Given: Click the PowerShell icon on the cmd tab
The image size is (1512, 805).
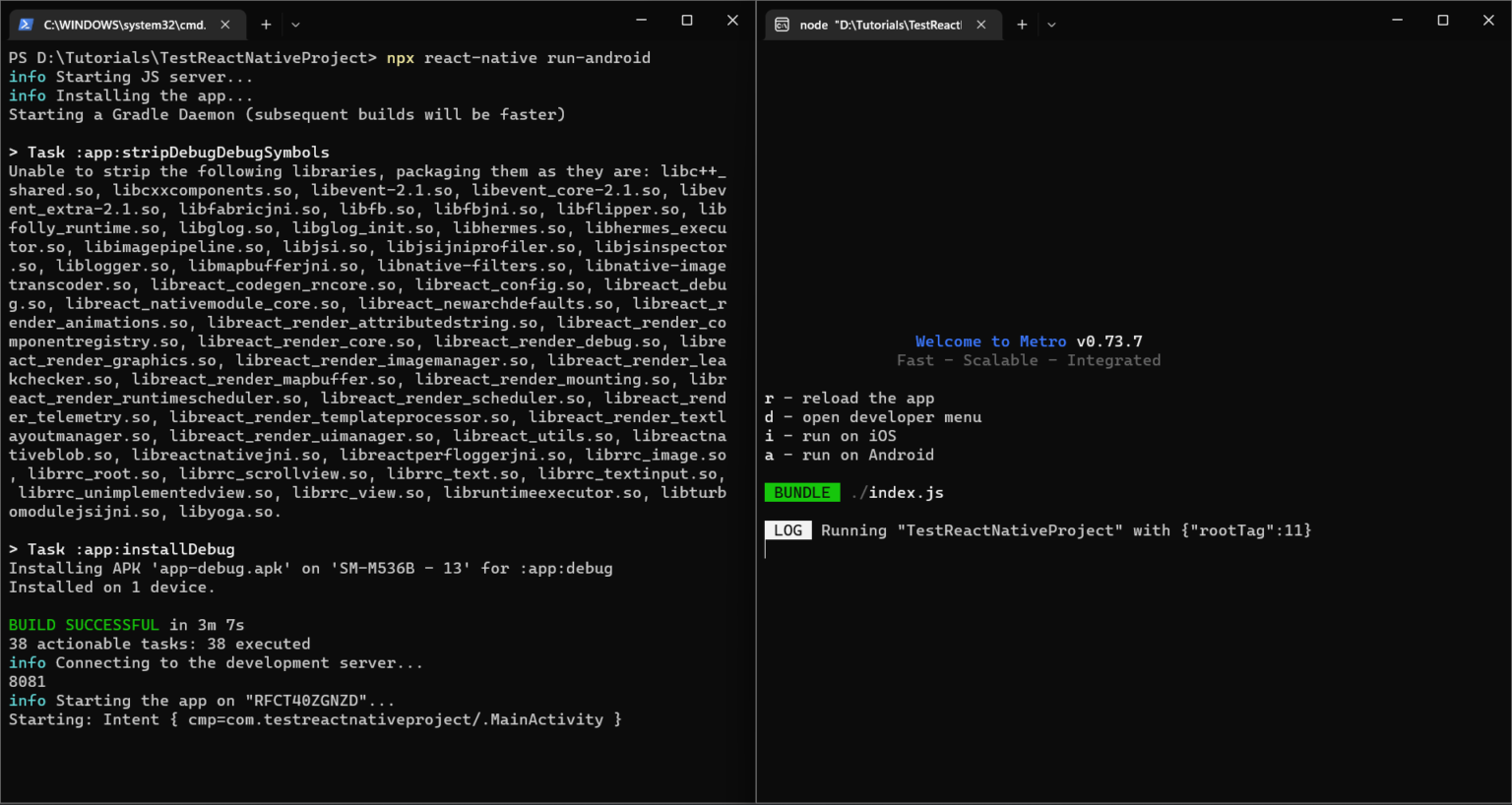Looking at the screenshot, I should pos(26,25).
